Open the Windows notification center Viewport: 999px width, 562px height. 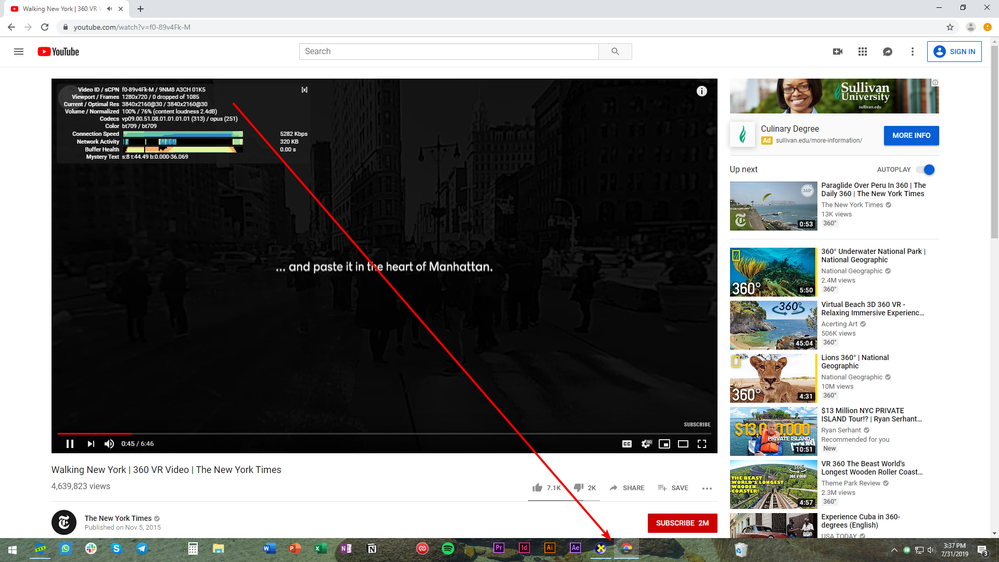(983, 550)
